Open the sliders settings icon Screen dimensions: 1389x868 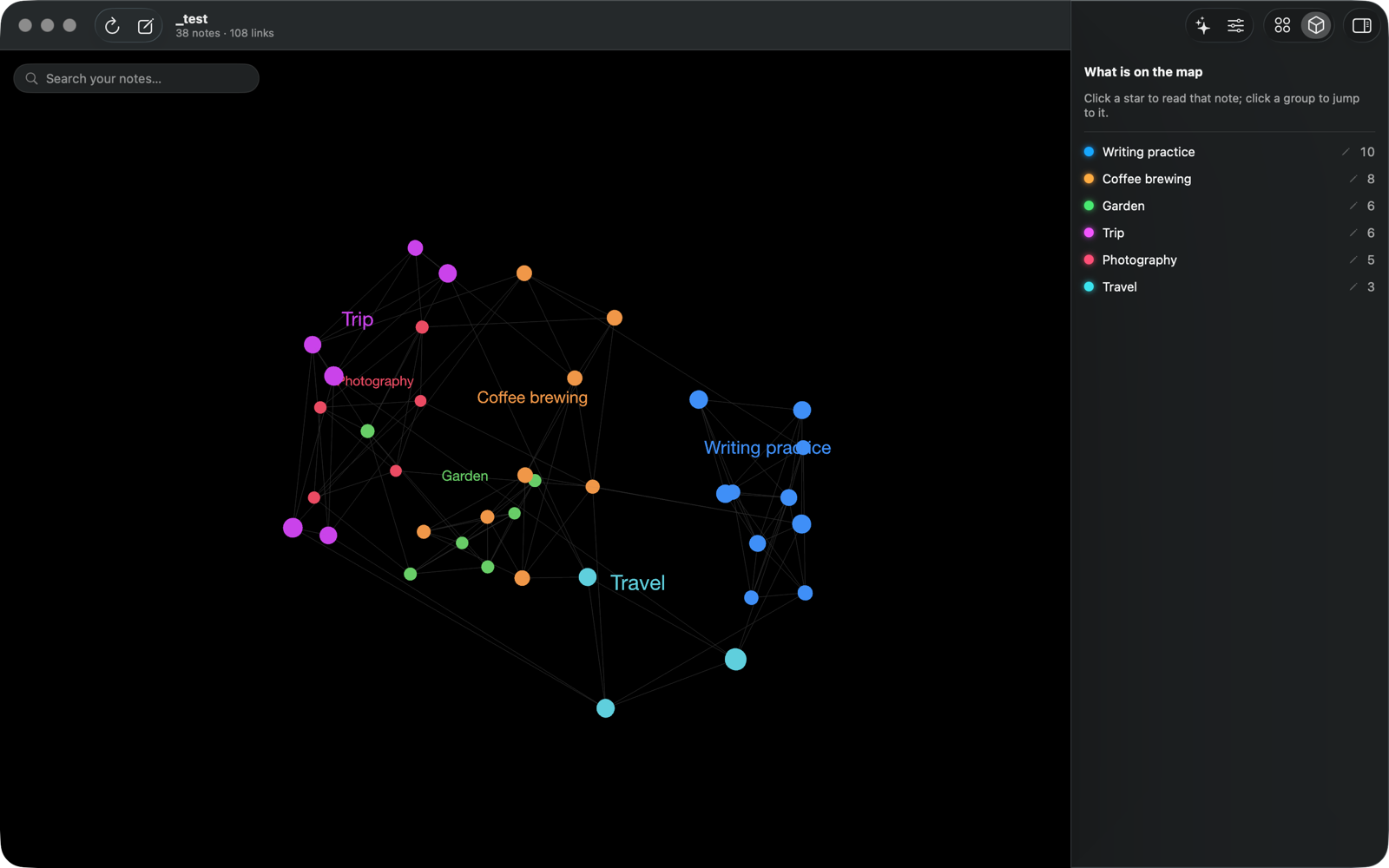1235,26
